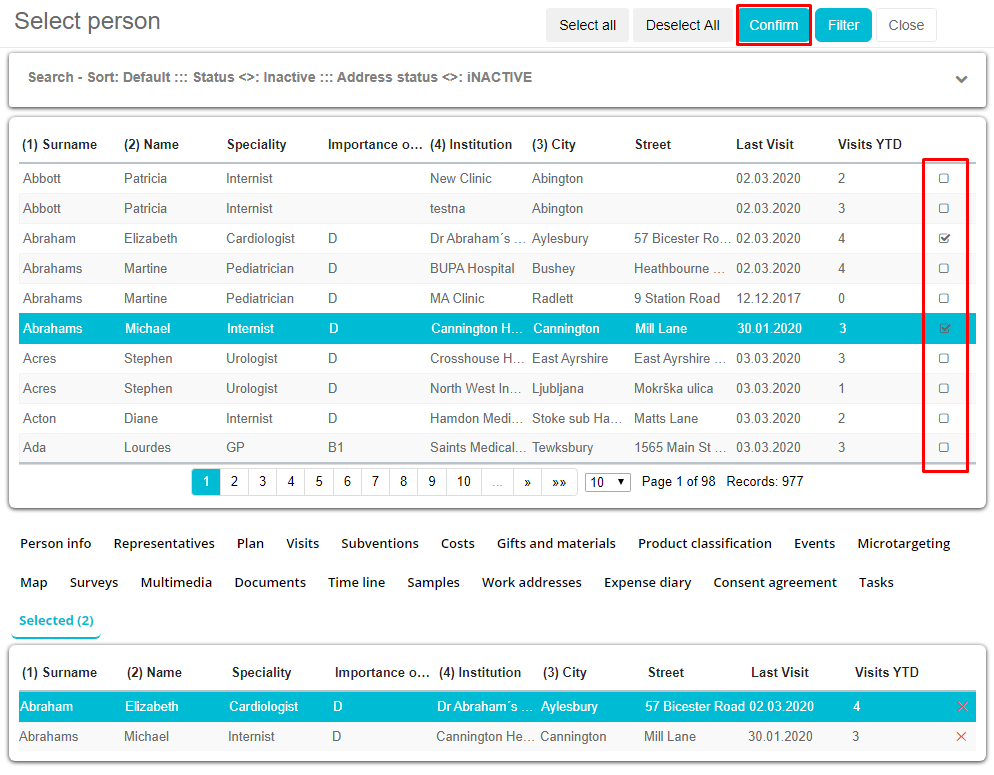Remove Abraham Elizabeth from selected list
Image resolution: width=994 pixels, height=775 pixels.
point(962,707)
